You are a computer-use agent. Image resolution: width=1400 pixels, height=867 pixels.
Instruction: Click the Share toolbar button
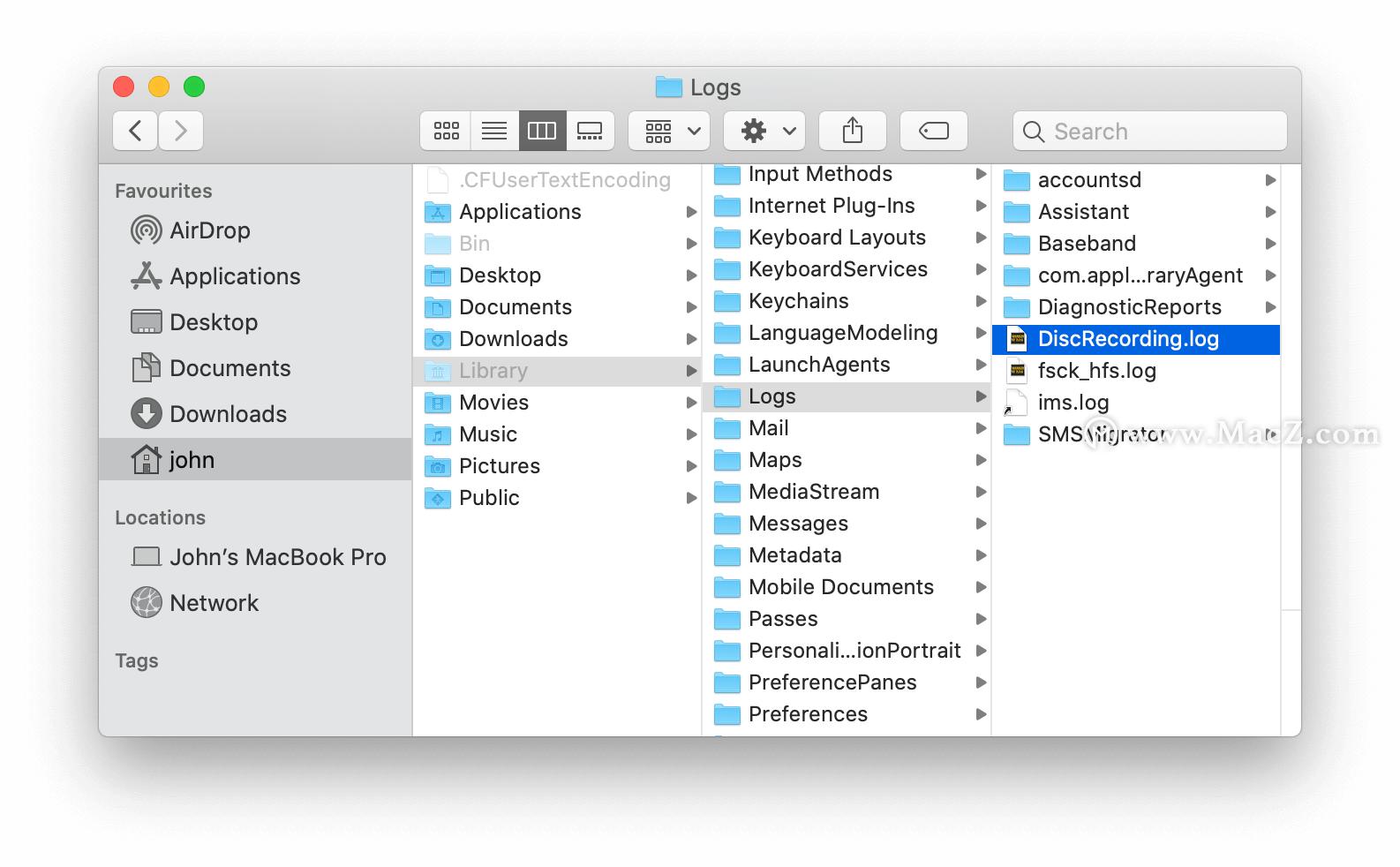click(853, 131)
